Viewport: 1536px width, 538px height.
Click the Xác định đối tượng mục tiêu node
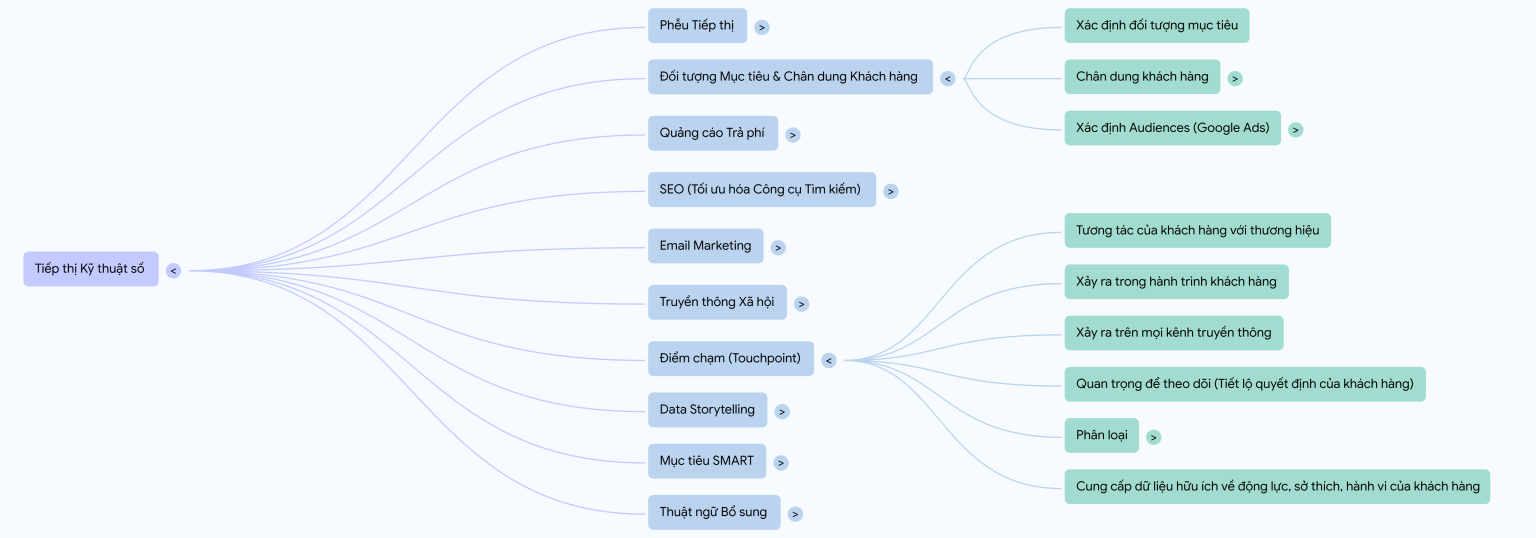click(1156, 26)
